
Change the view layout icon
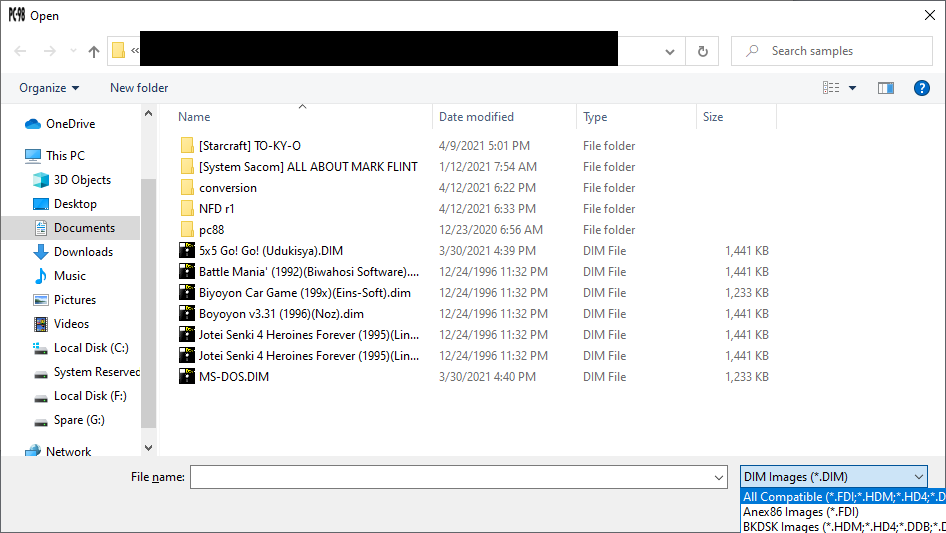click(831, 88)
